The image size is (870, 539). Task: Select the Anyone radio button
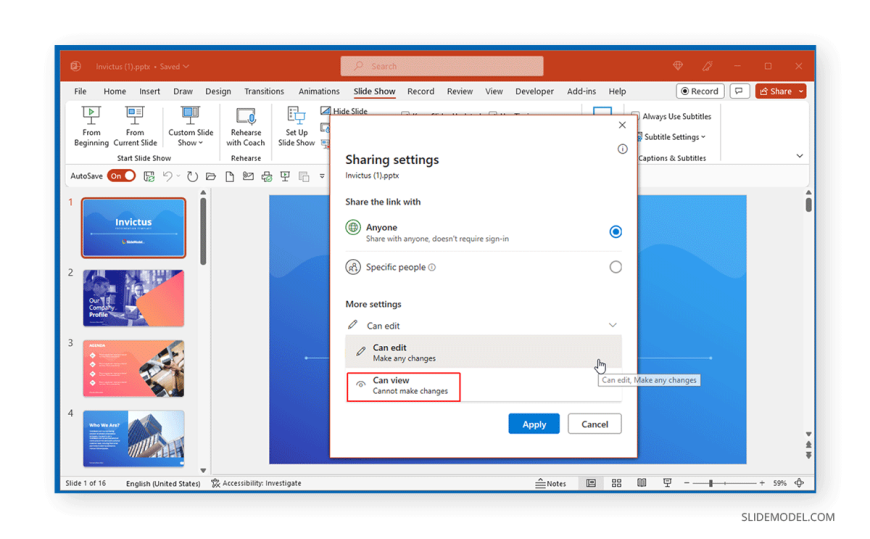click(615, 231)
